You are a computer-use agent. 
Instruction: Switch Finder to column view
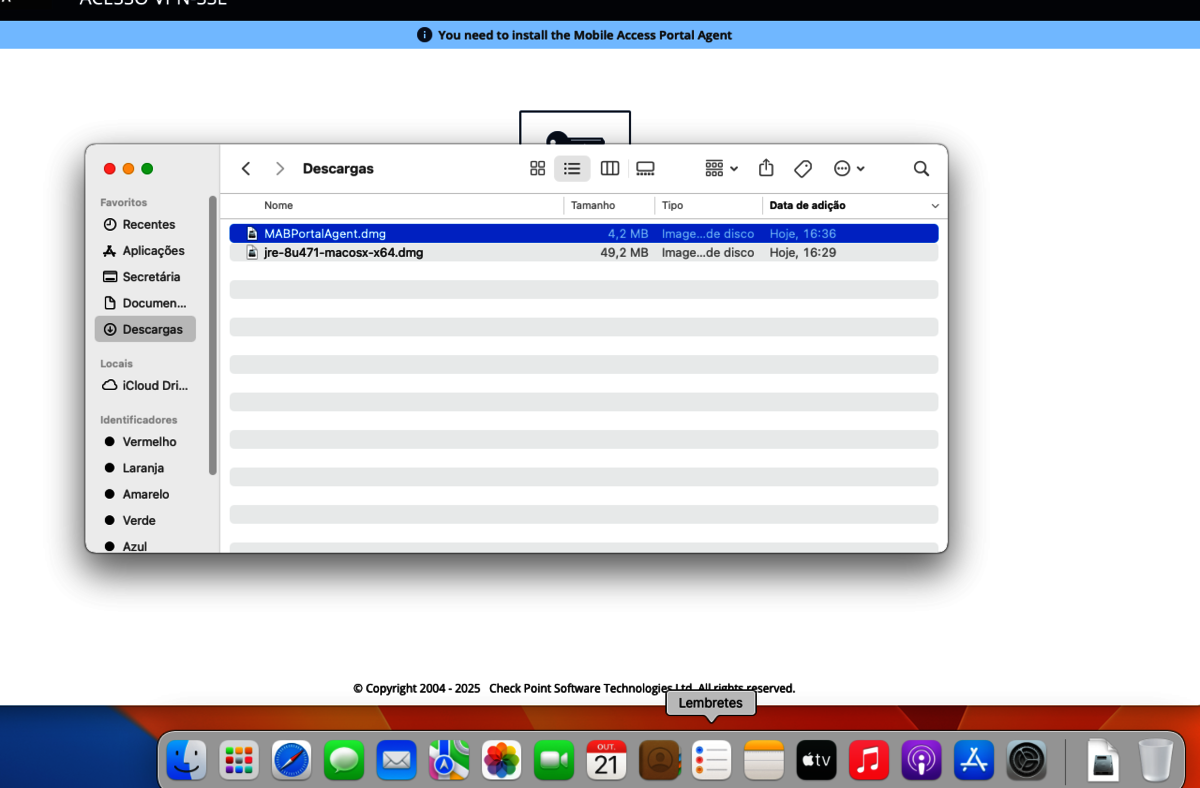(609, 169)
